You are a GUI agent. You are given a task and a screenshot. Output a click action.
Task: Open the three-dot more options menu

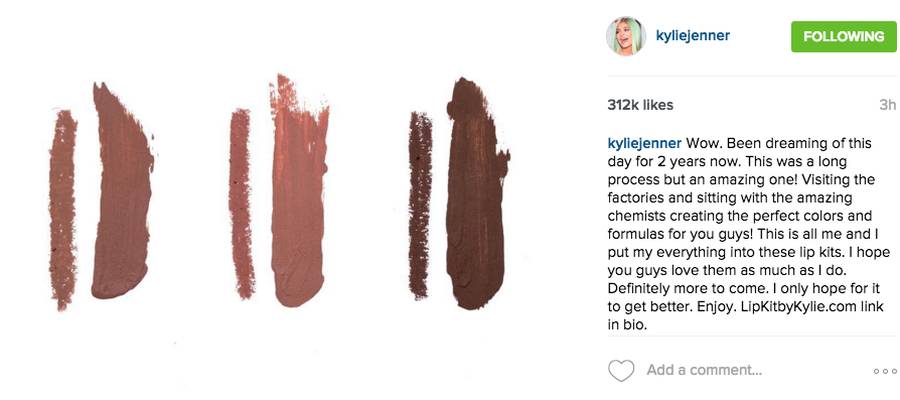pos(885,371)
